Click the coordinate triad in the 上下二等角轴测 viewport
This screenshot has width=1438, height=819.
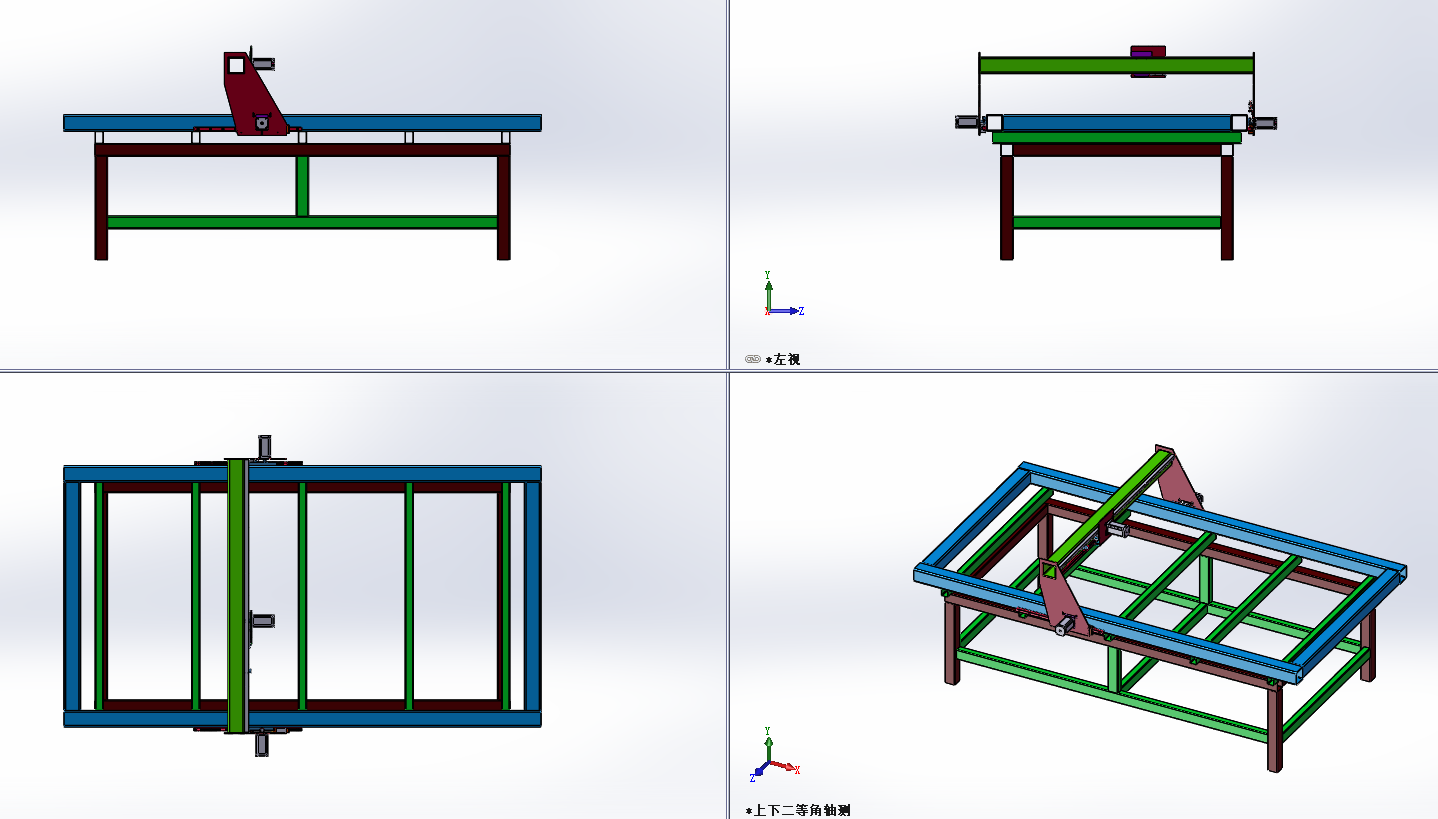click(x=775, y=753)
